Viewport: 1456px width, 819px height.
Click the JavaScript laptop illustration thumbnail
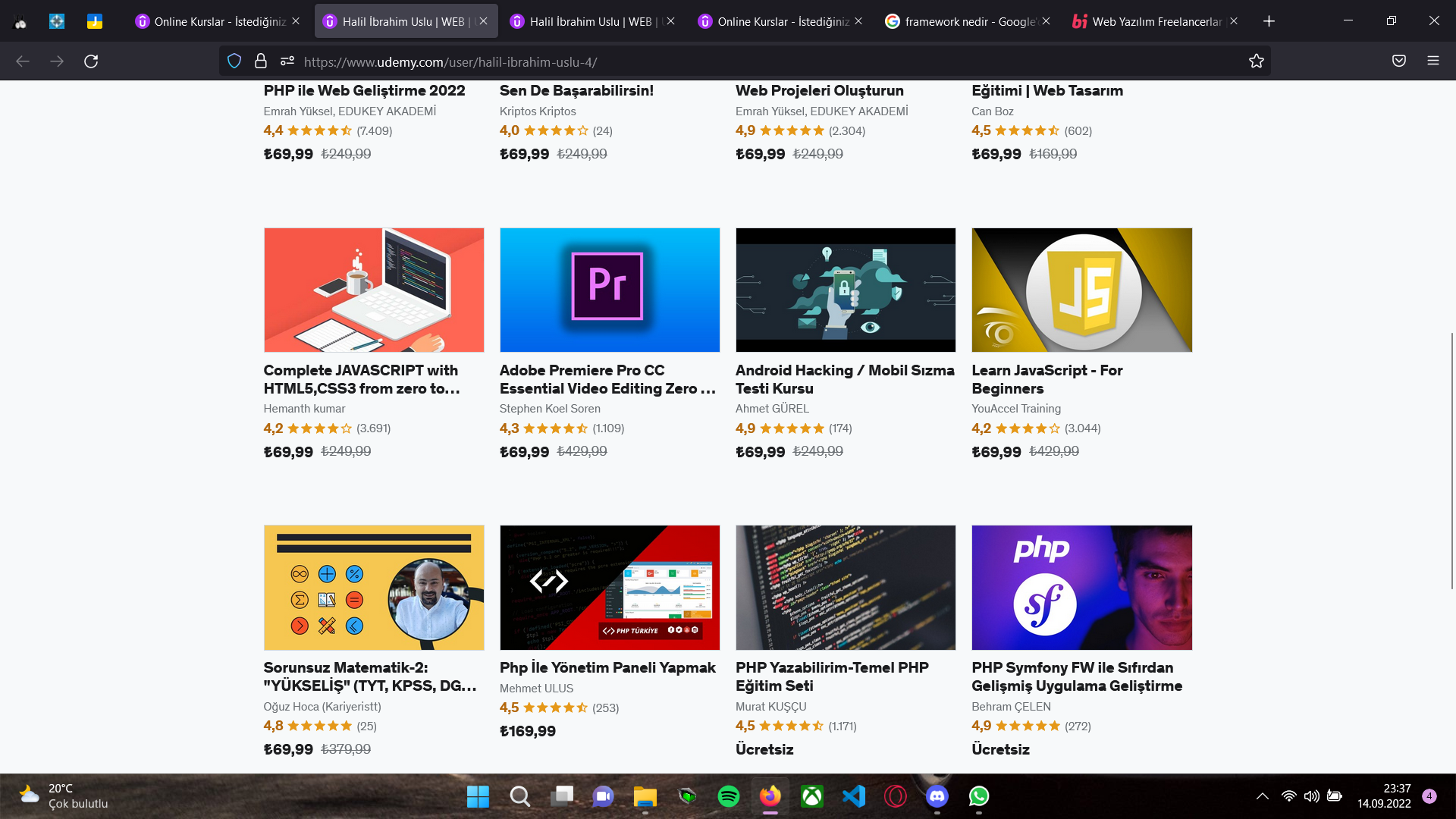pyautogui.click(x=374, y=290)
